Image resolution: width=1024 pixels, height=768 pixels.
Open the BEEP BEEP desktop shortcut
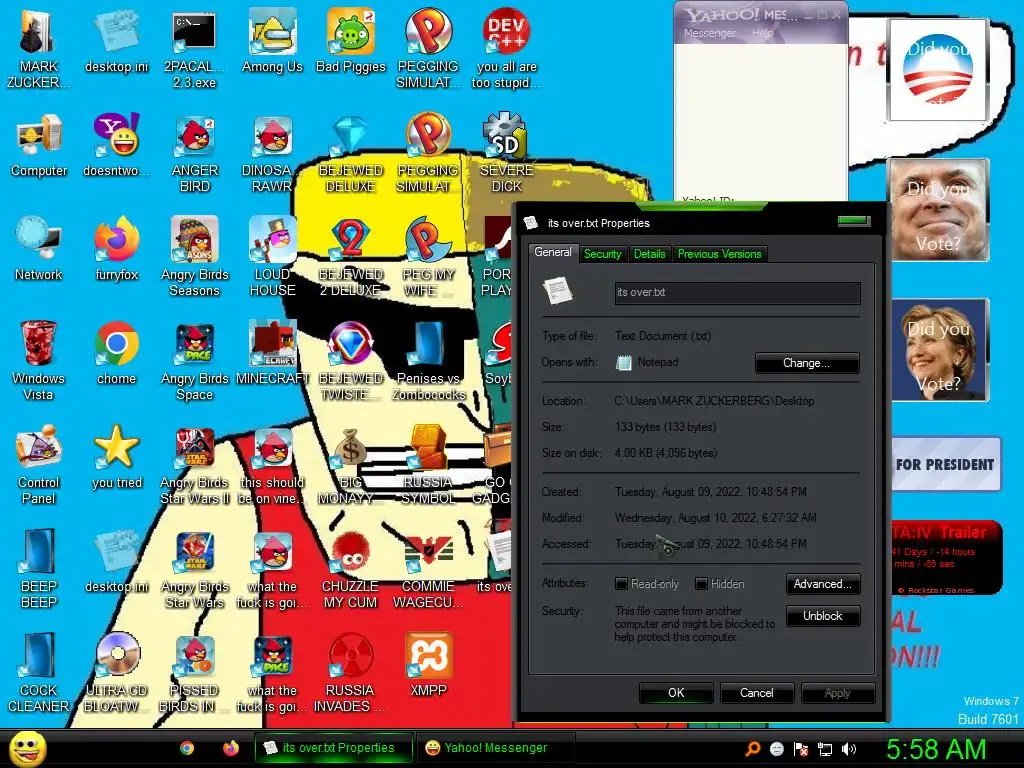39,551
